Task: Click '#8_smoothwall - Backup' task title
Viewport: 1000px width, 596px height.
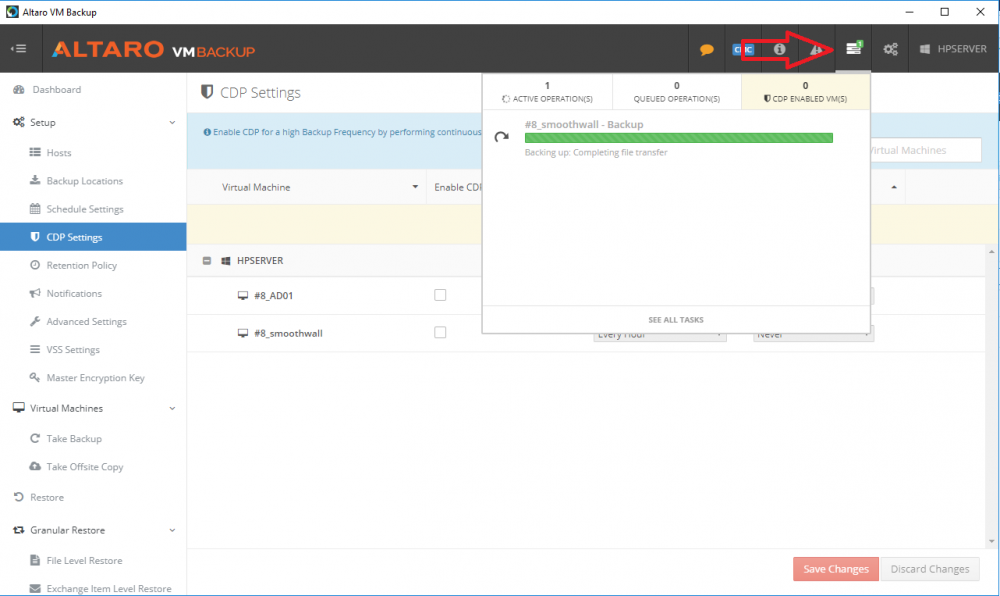Action: (584, 124)
